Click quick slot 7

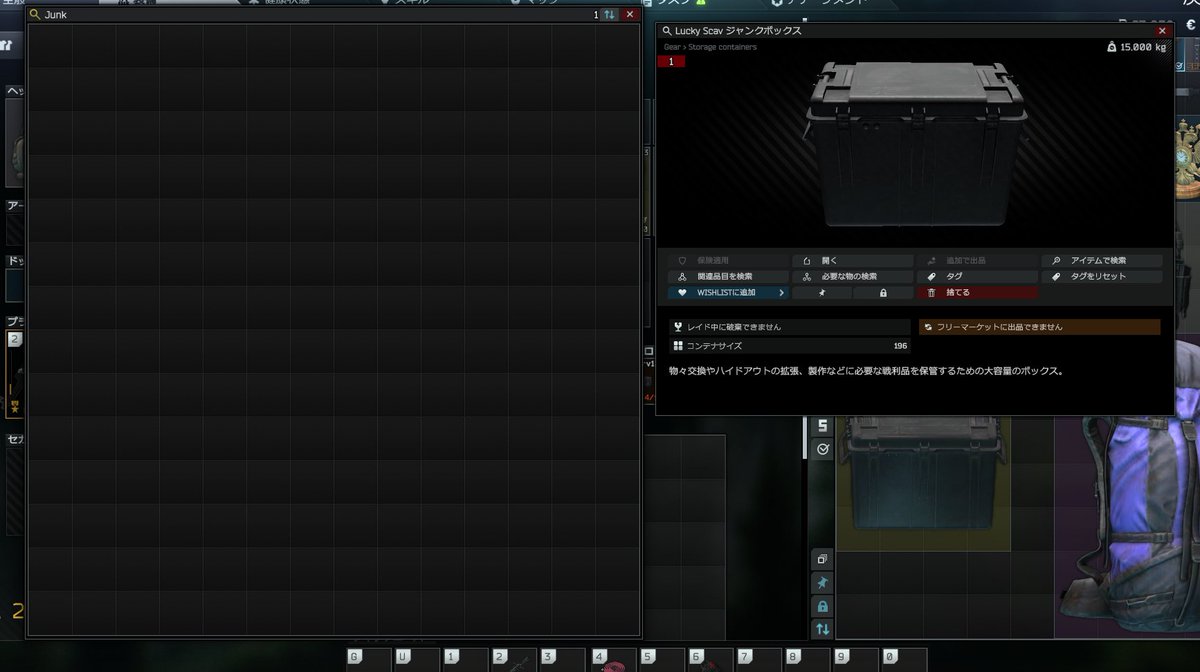[x=758, y=660]
